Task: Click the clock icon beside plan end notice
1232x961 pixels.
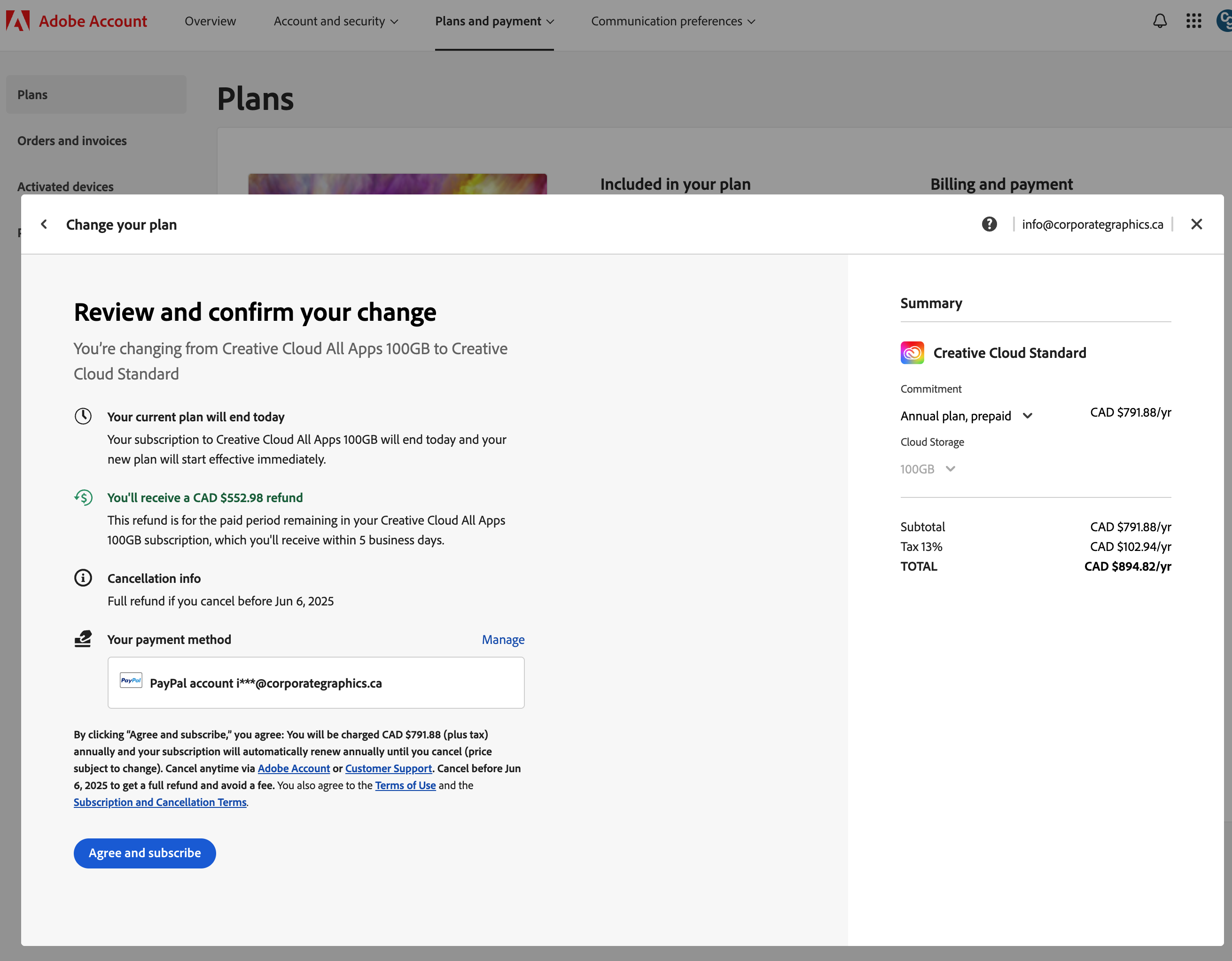Action: coord(83,416)
